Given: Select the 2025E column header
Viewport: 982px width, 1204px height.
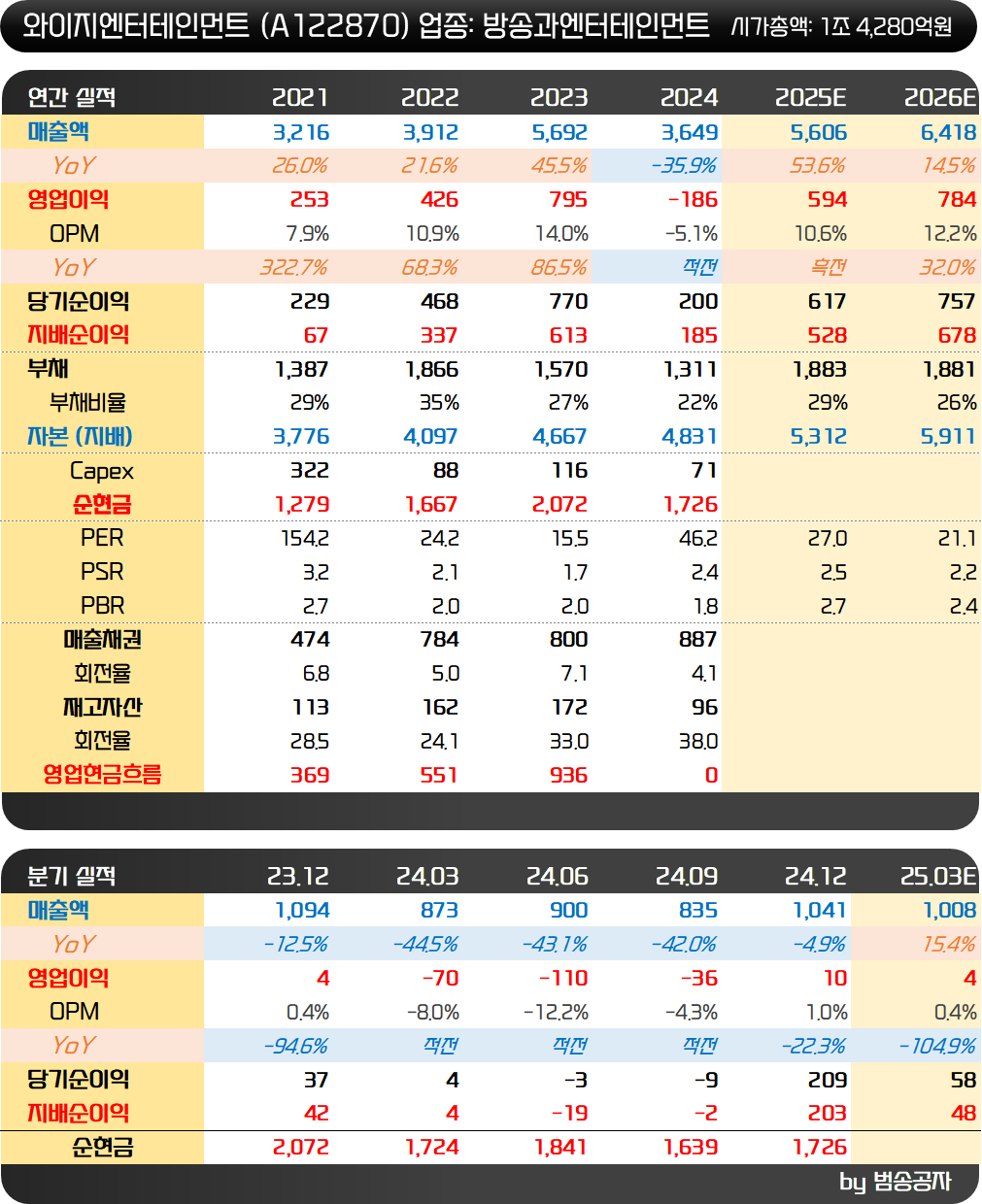Looking at the screenshot, I should pyautogui.click(x=811, y=98).
